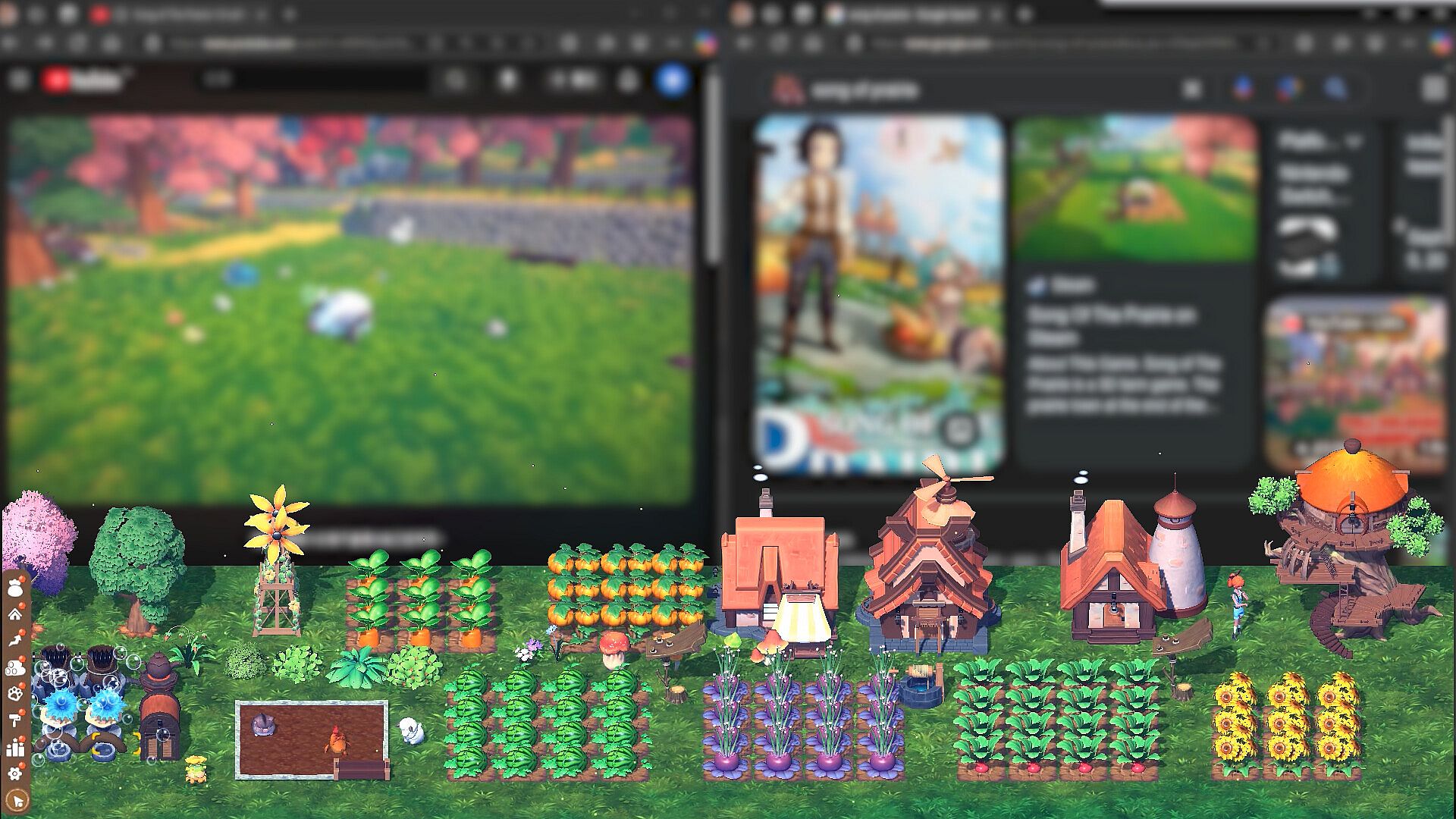The width and height of the screenshot is (1456, 819).
Task: Click the blurred YouTube video player
Action: coord(349,303)
